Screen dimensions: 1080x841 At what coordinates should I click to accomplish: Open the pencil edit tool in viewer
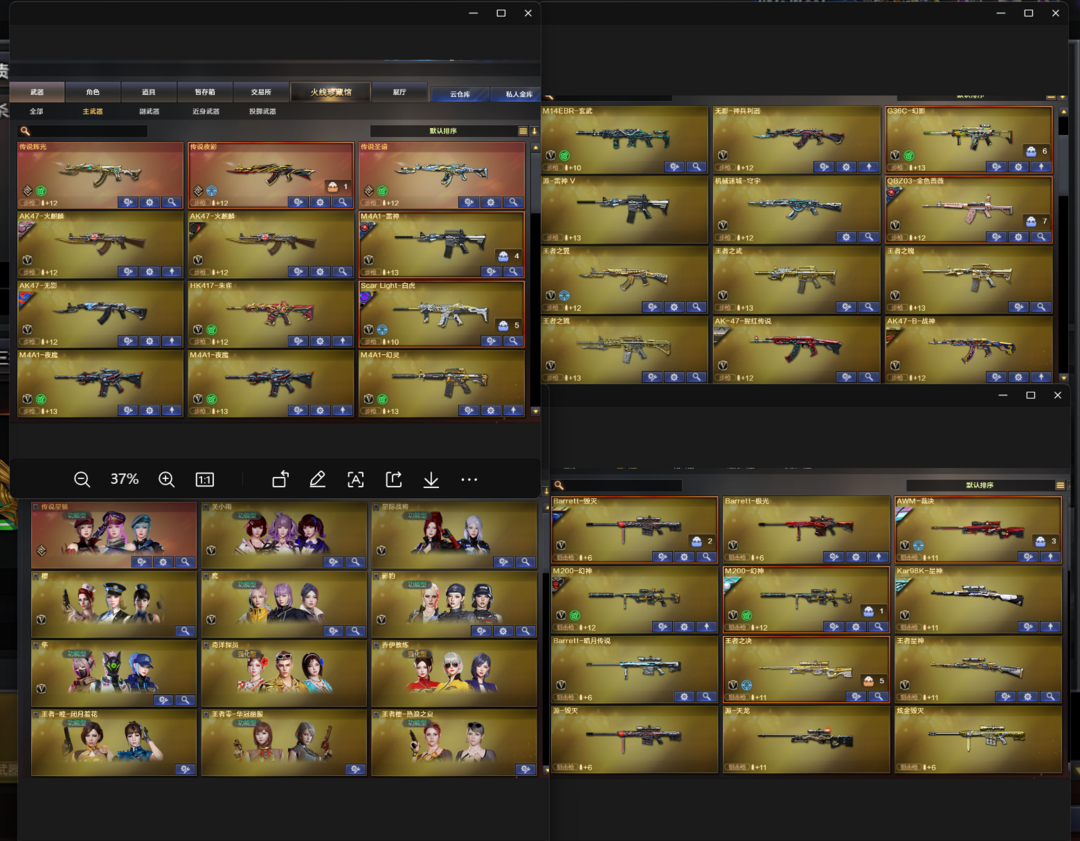[318, 479]
